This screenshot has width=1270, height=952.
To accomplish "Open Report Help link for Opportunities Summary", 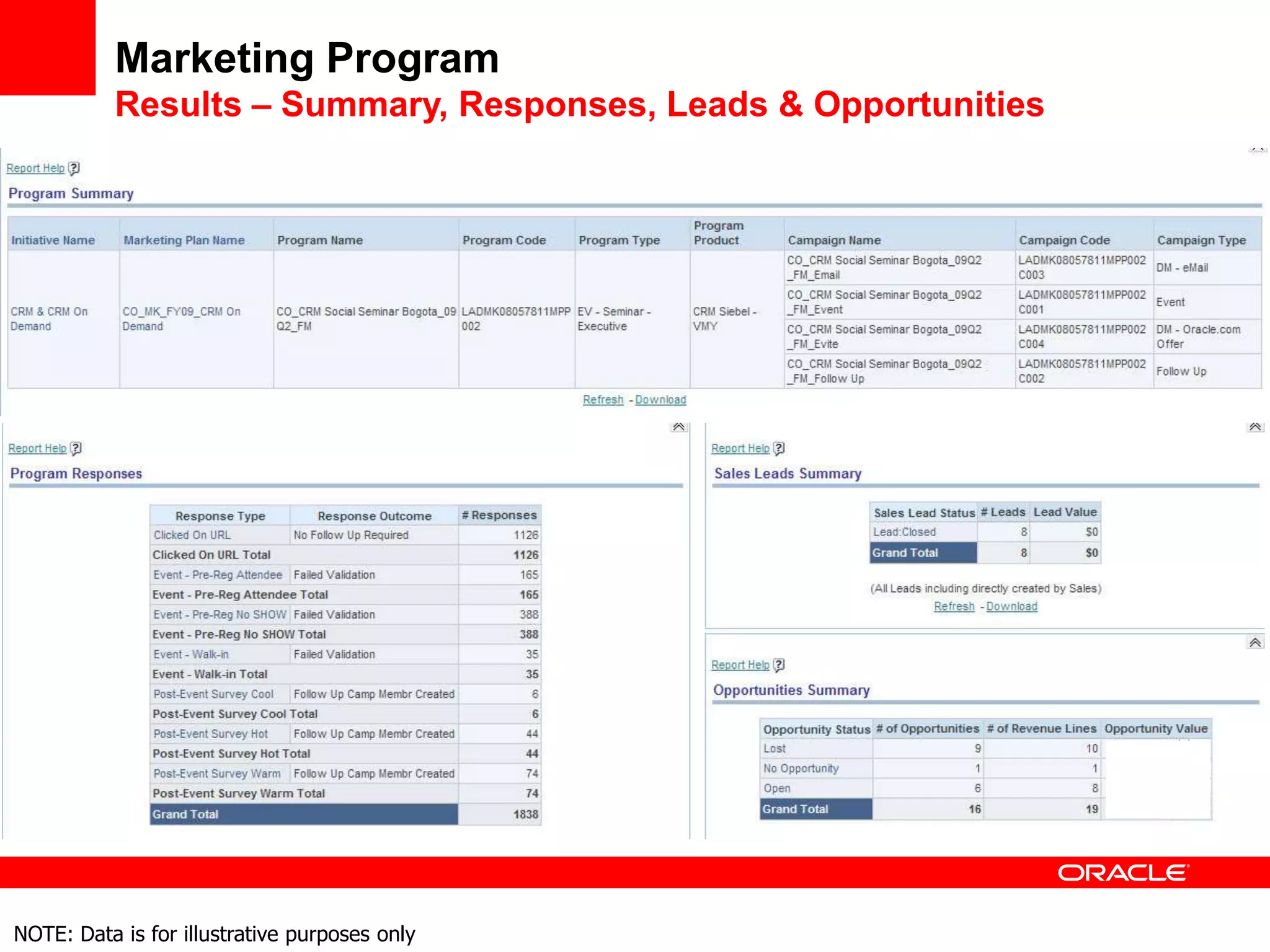I will pyautogui.click(x=740, y=664).
